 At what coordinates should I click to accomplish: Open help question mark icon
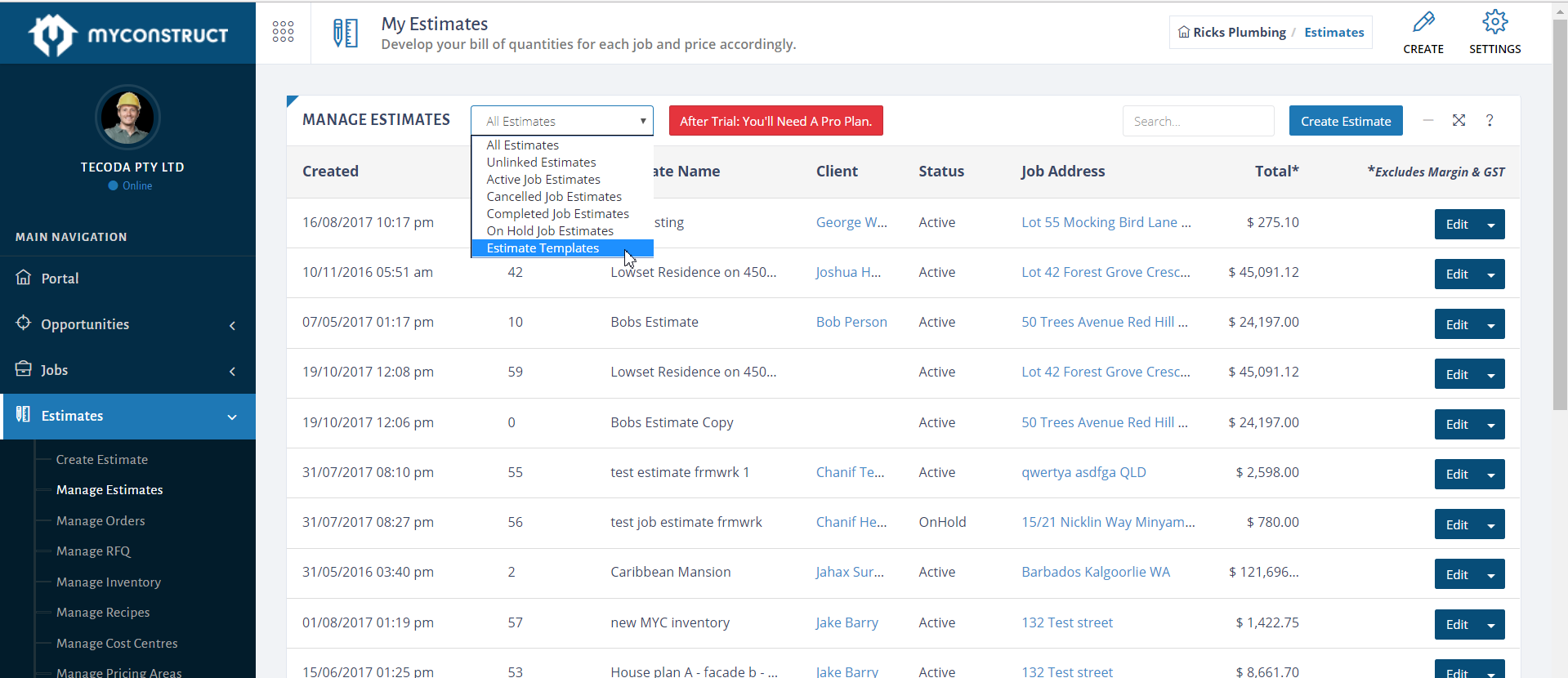tap(1490, 120)
